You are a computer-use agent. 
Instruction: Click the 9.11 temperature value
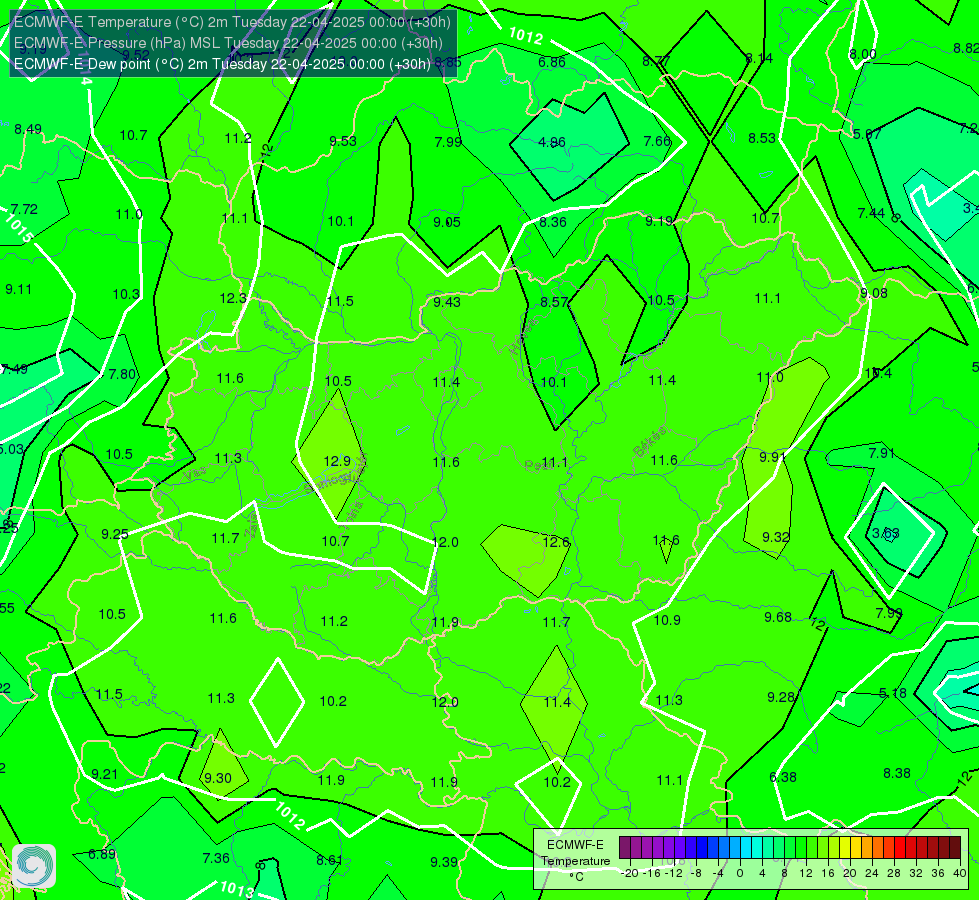(18, 290)
